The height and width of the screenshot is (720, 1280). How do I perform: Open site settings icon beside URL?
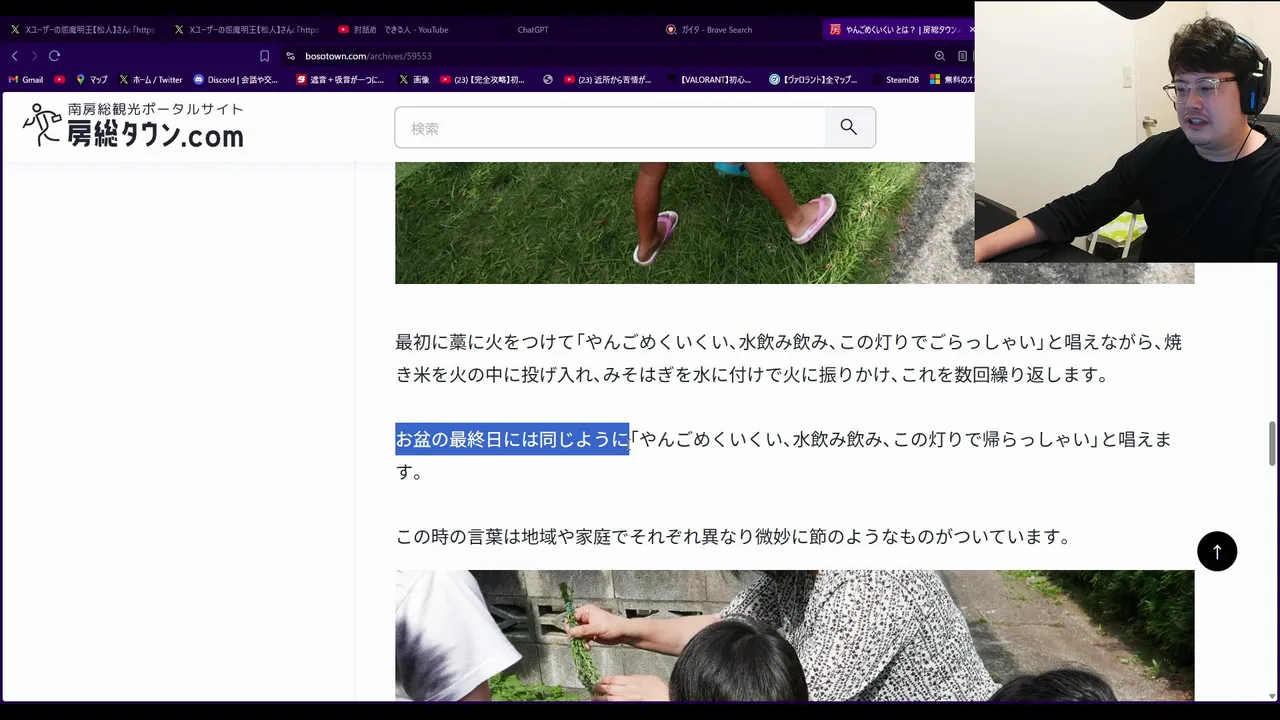290,56
